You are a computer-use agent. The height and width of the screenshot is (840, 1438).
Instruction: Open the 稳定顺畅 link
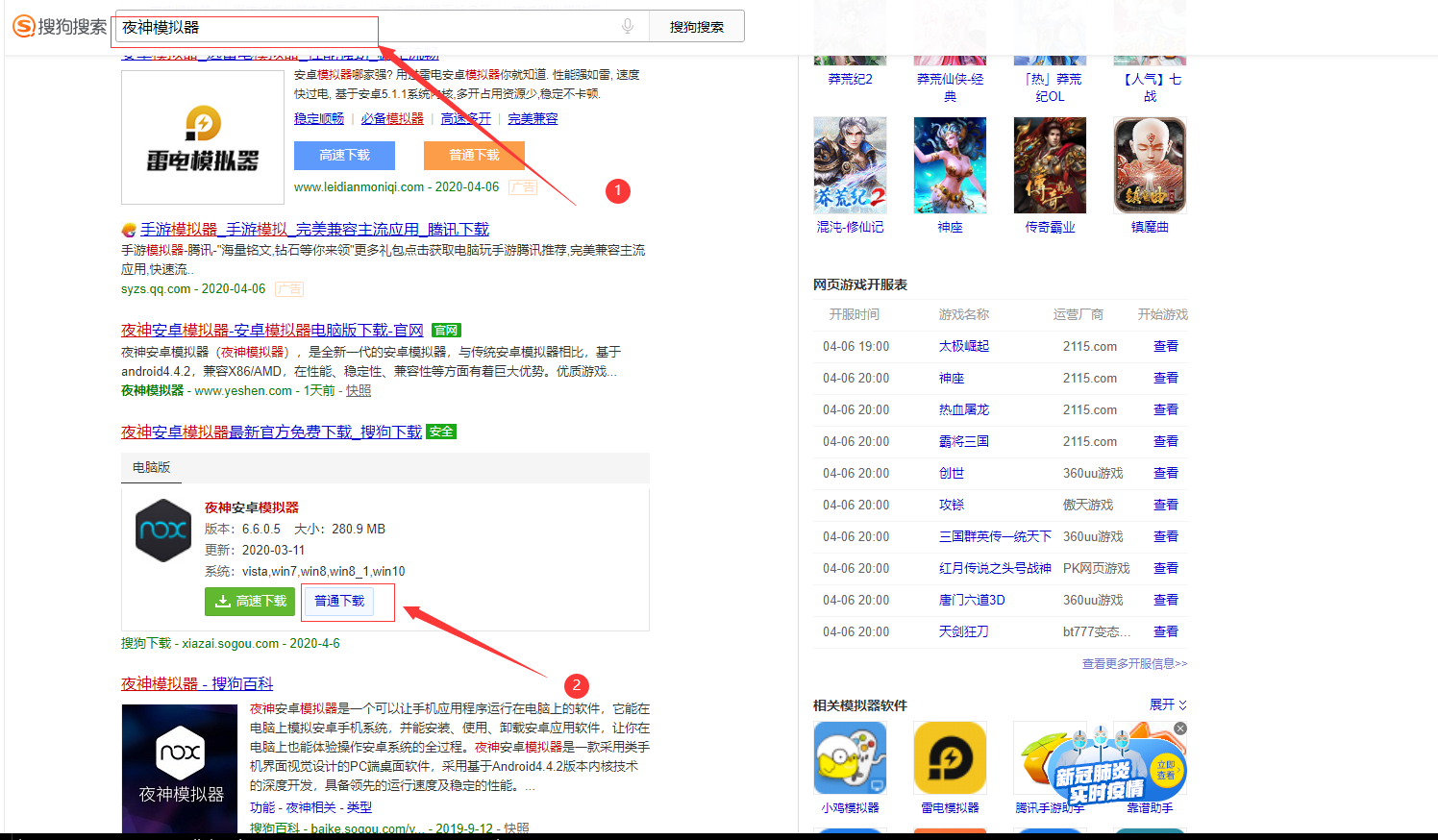(319, 118)
